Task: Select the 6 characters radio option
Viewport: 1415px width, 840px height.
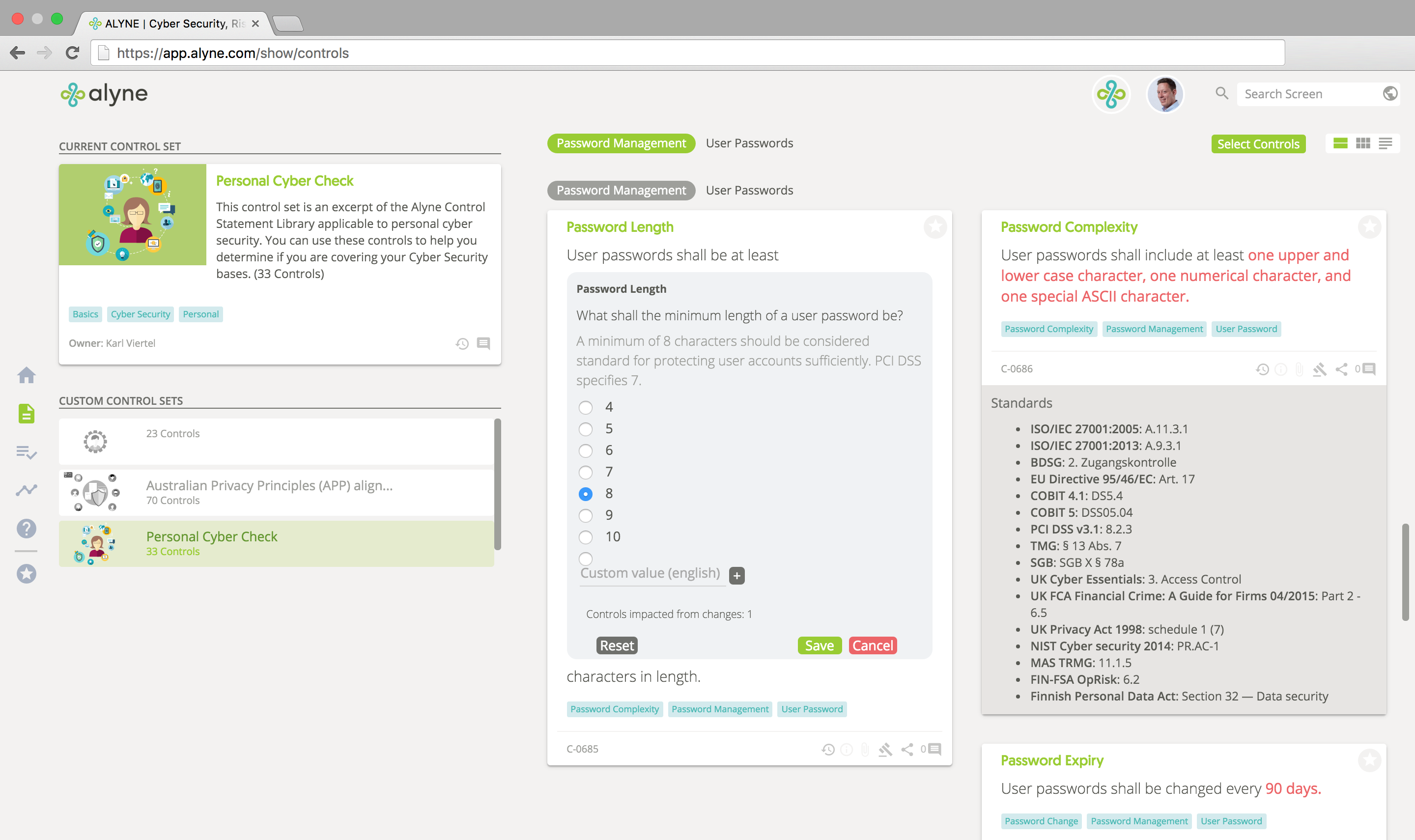Action: (x=586, y=450)
